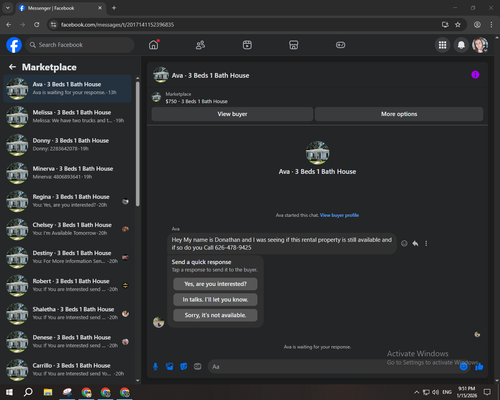Open the Robert conversation
Screen dimensions: 500x400
(68, 285)
